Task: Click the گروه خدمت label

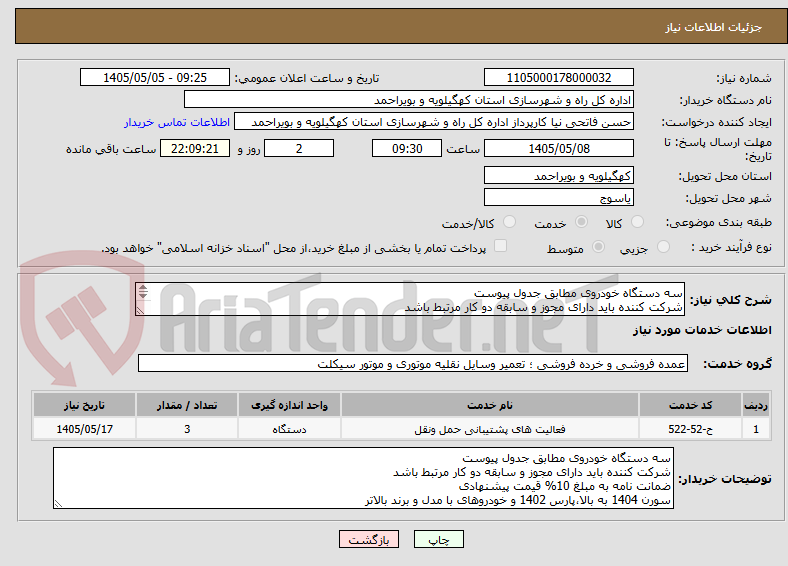Action: (x=737, y=364)
